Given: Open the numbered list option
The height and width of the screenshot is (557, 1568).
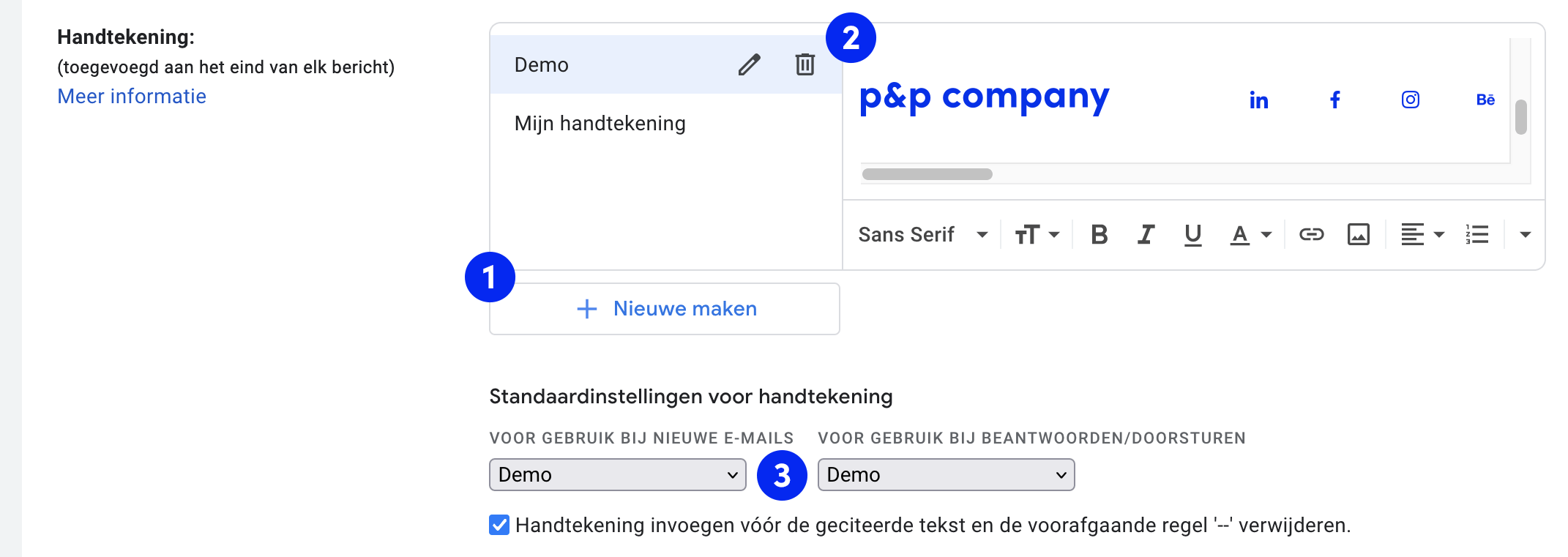Looking at the screenshot, I should [x=1477, y=234].
